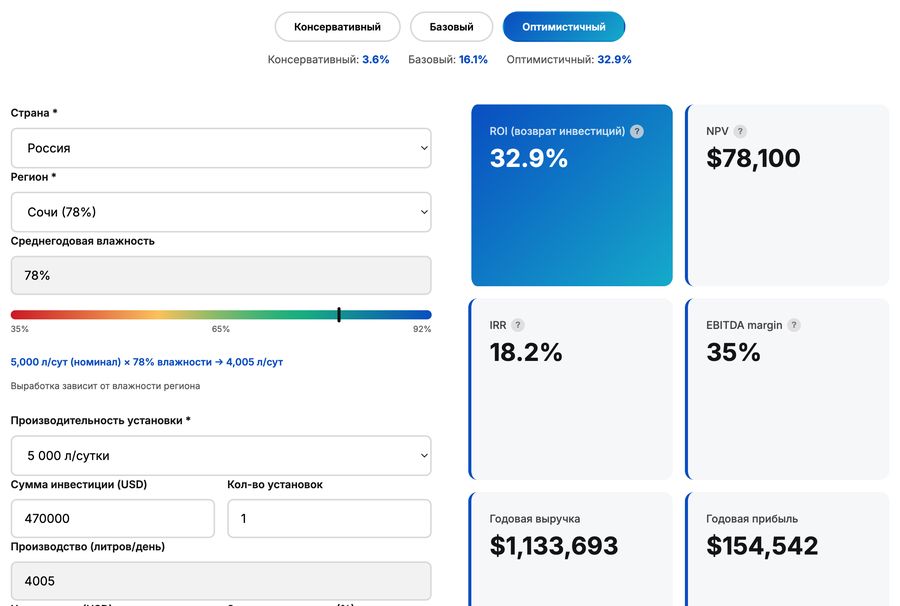Click the EBITDA margin 35% value
The width and height of the screenshot is (900, 606).
[734, 352]
